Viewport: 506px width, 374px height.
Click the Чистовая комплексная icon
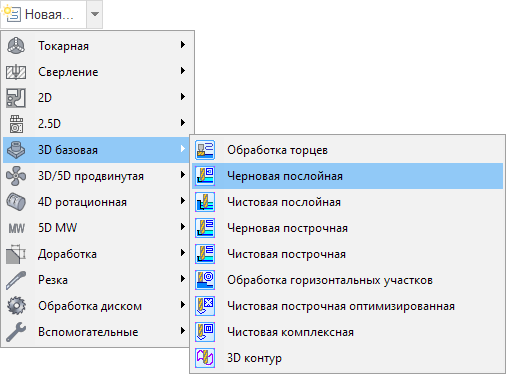(205, 332)
